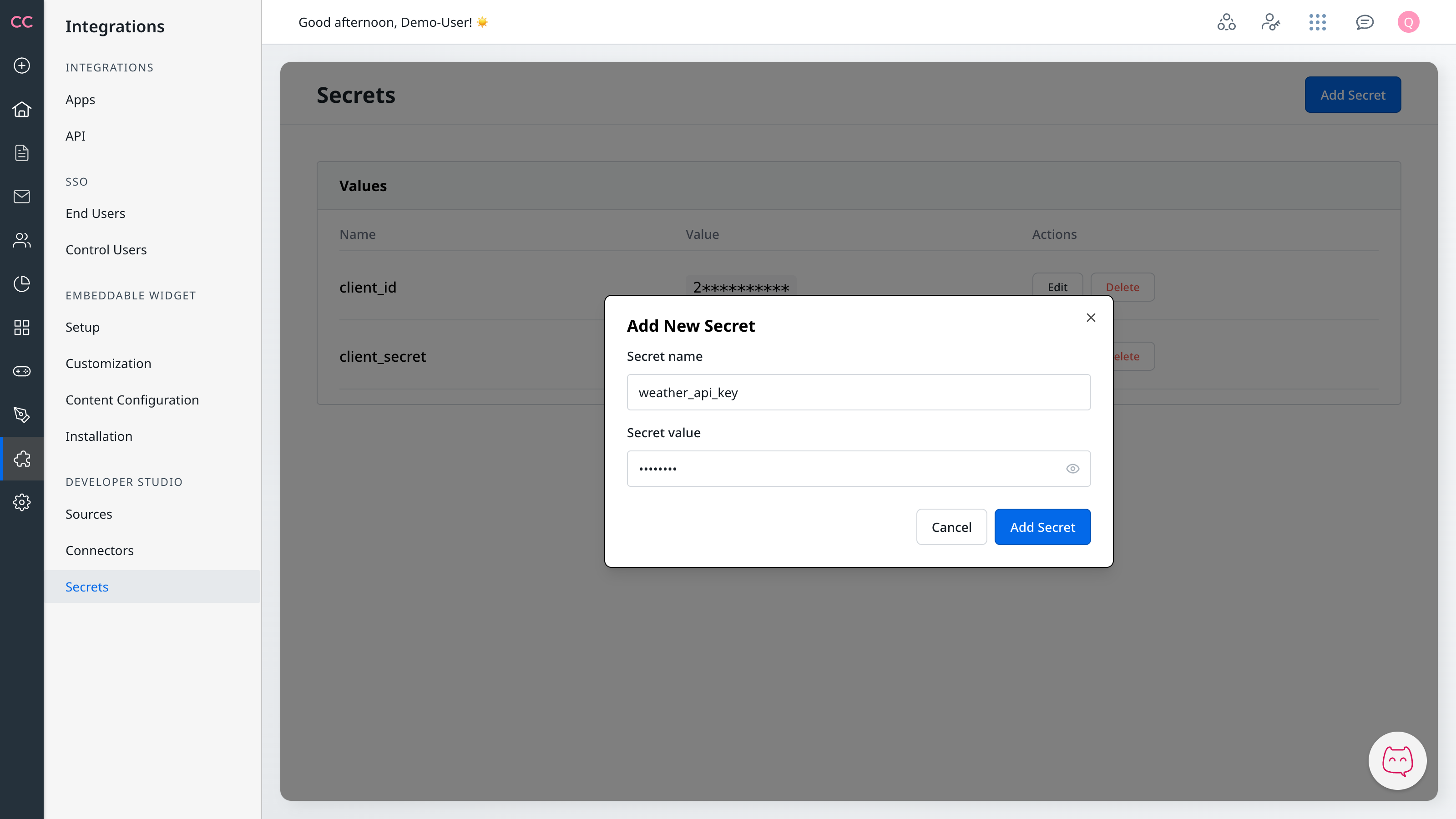This screenshot has width=1456, height=819.
Task: Go to Content Configuration in sidebar
Action: 131,400
